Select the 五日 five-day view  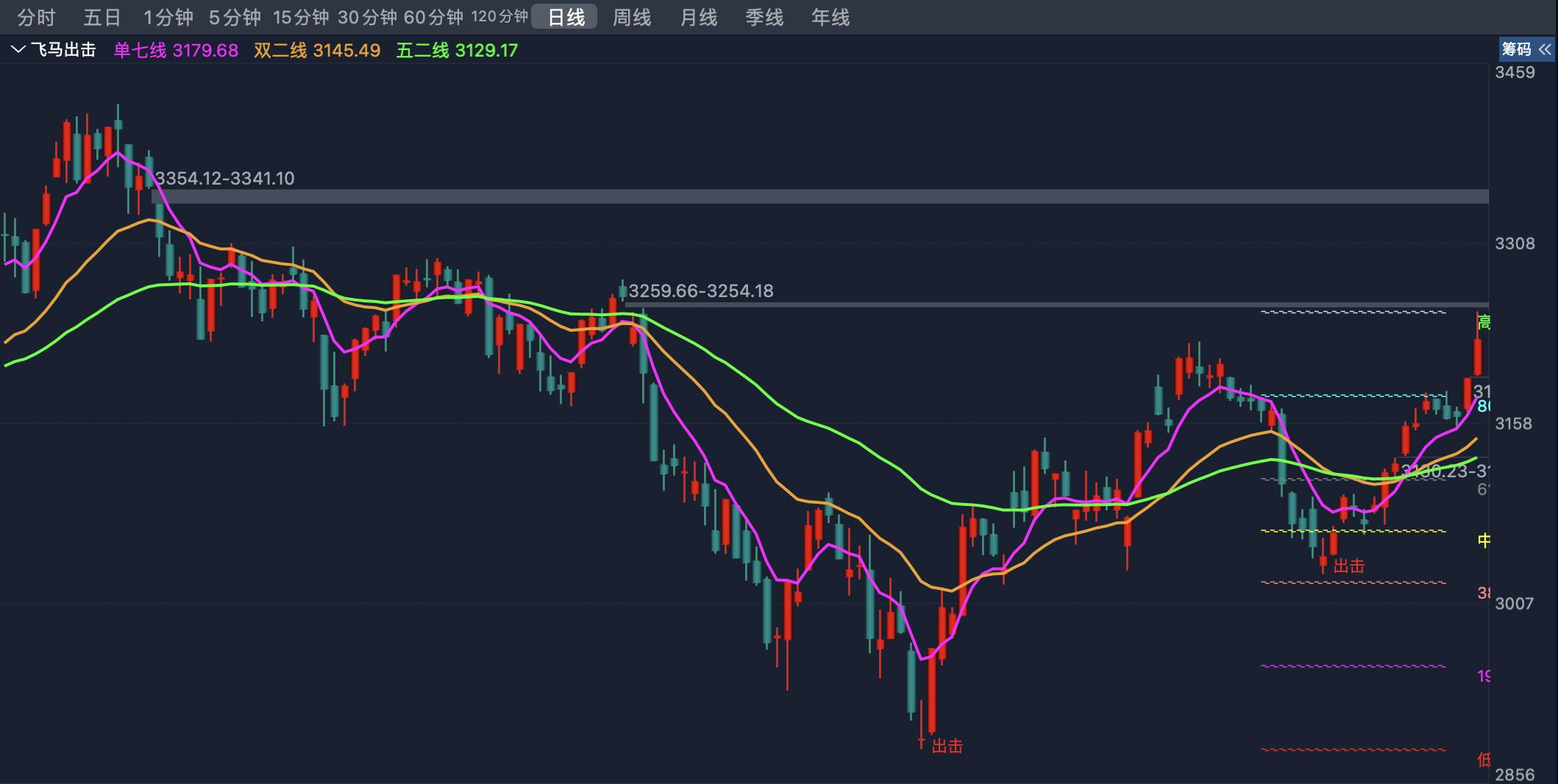[102, 17]
